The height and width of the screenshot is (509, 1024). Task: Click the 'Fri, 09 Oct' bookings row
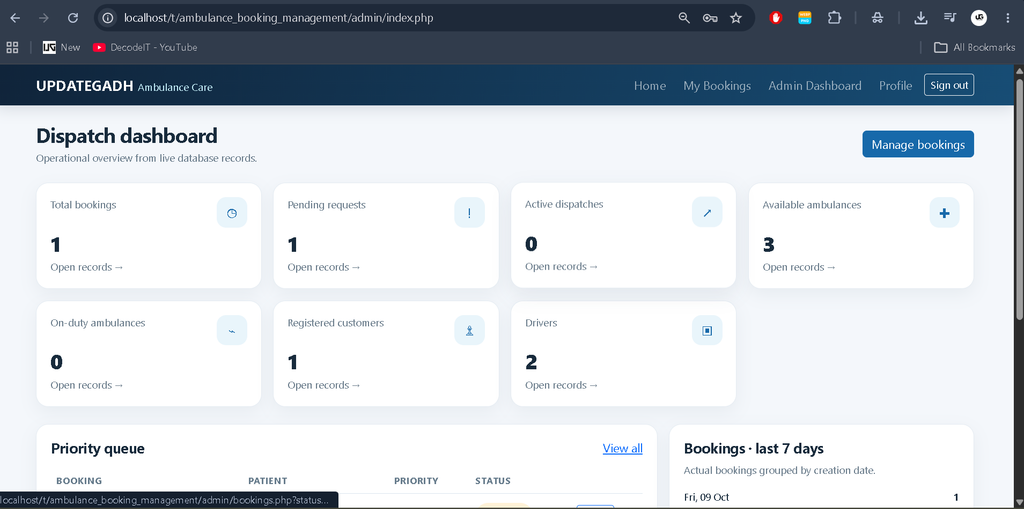click(821, 497)
